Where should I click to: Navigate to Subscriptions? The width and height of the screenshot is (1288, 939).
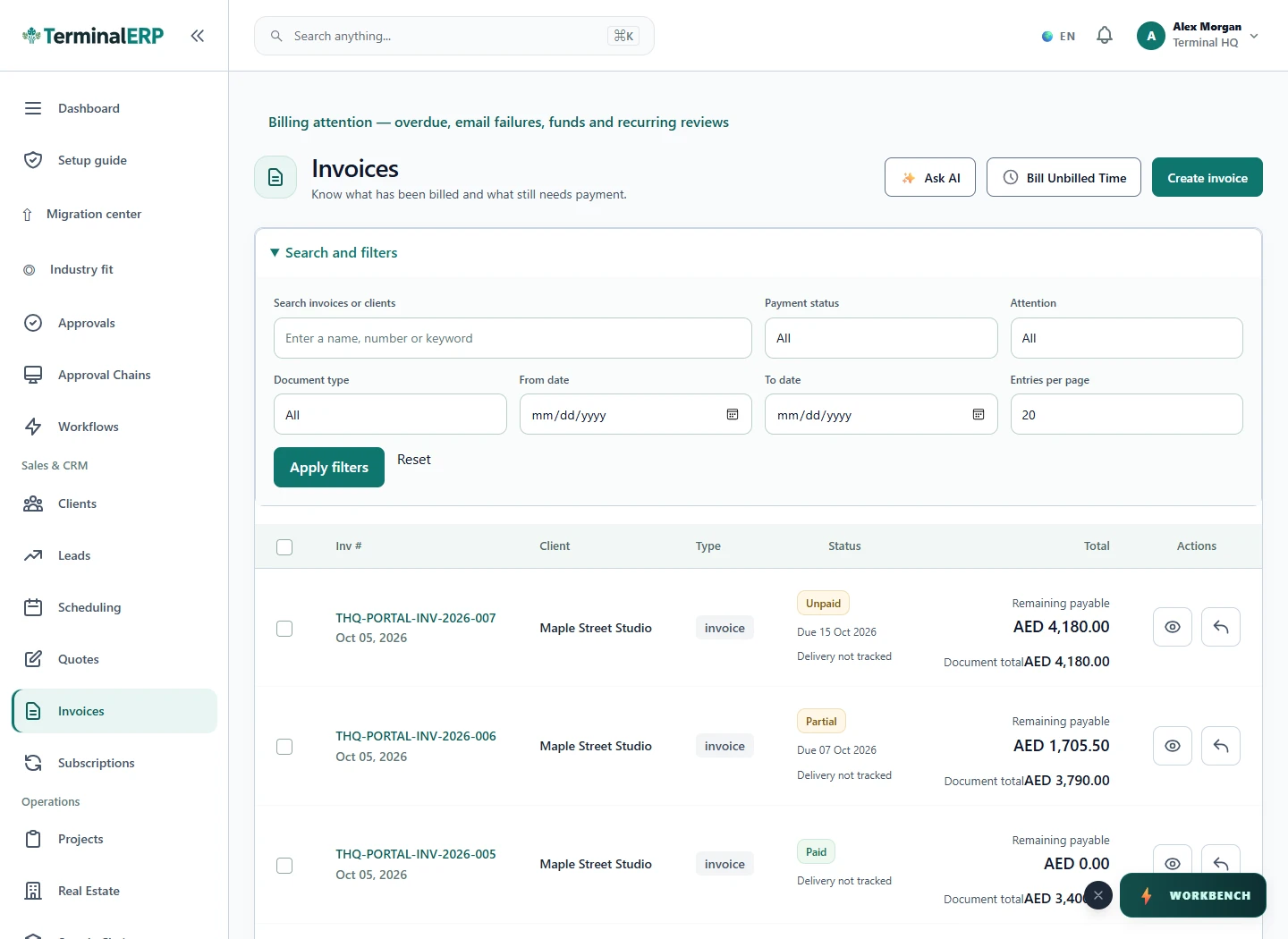coord(114,763)
